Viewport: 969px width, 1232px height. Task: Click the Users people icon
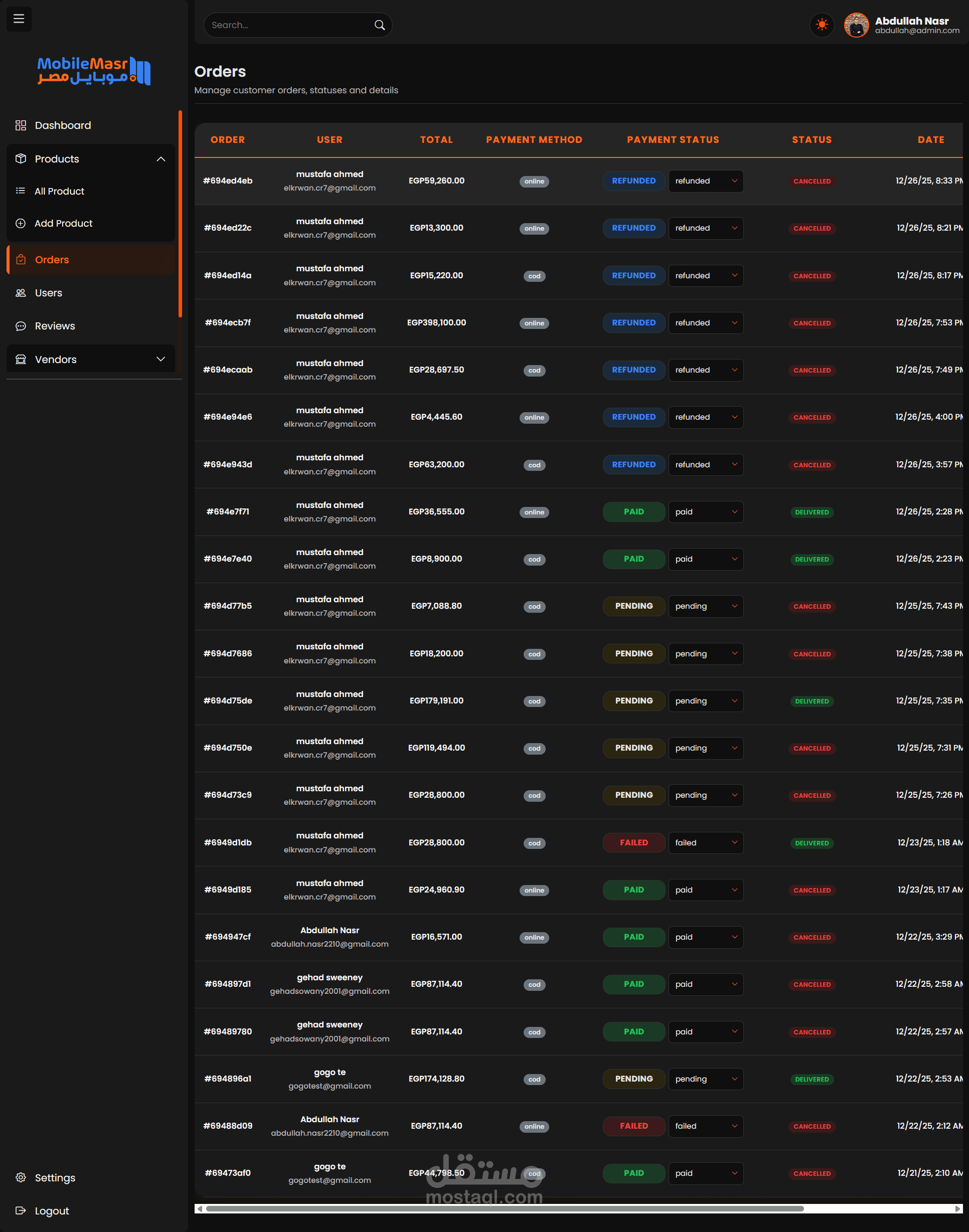point(21,293)
